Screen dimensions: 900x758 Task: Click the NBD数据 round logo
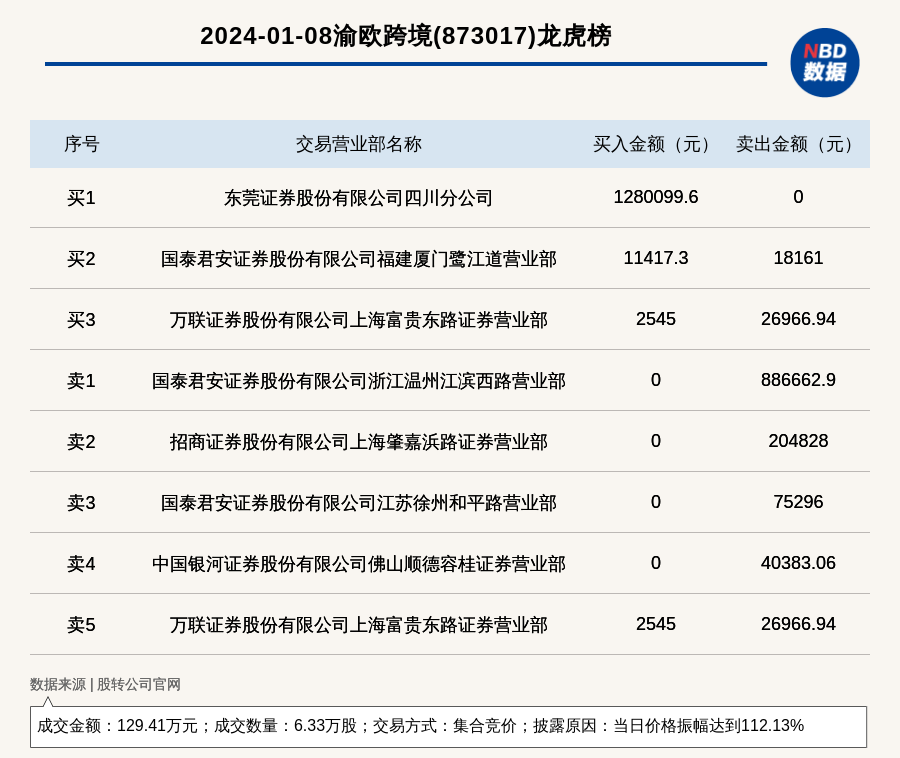(824, 62)
